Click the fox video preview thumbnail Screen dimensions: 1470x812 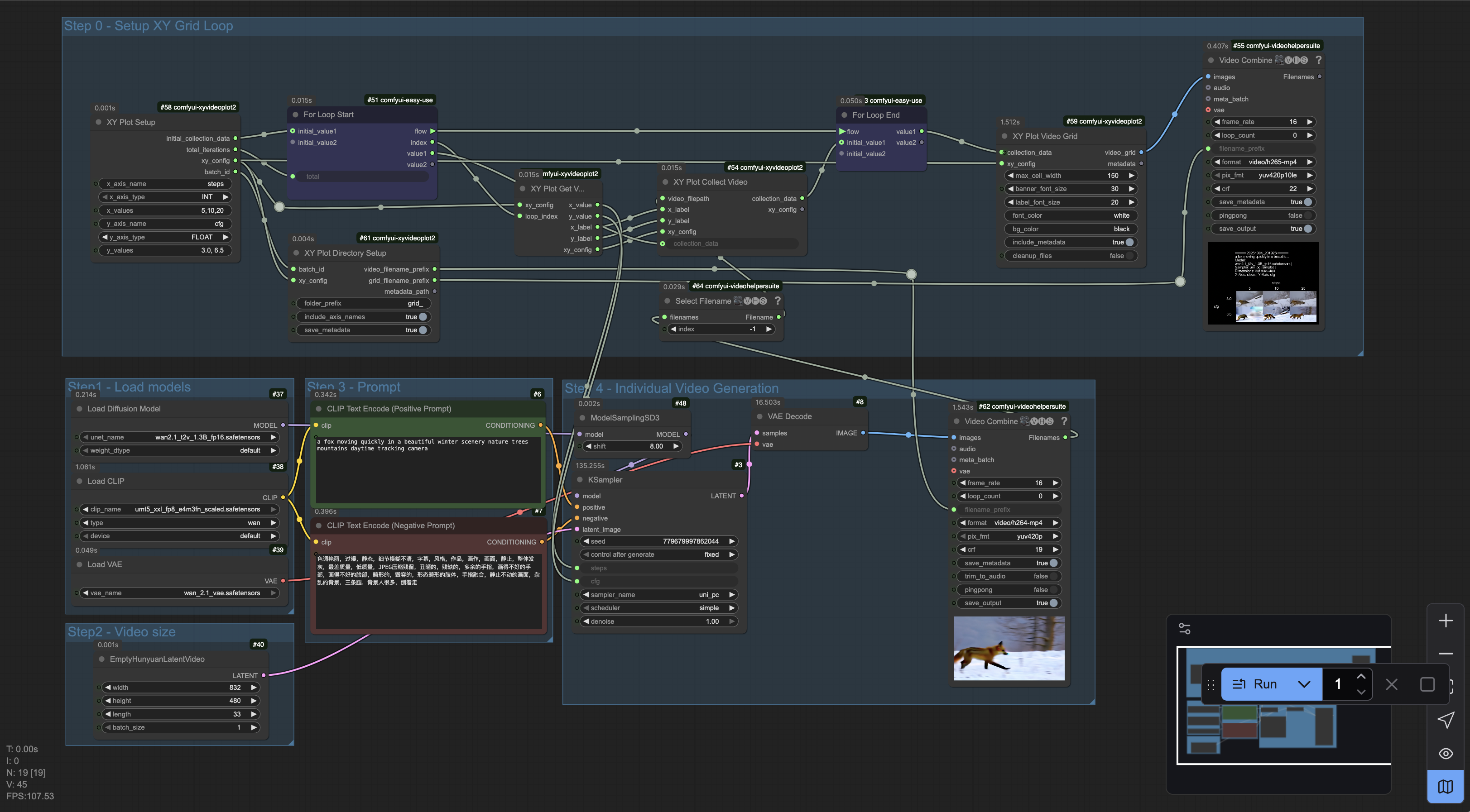pos(1009,648)
